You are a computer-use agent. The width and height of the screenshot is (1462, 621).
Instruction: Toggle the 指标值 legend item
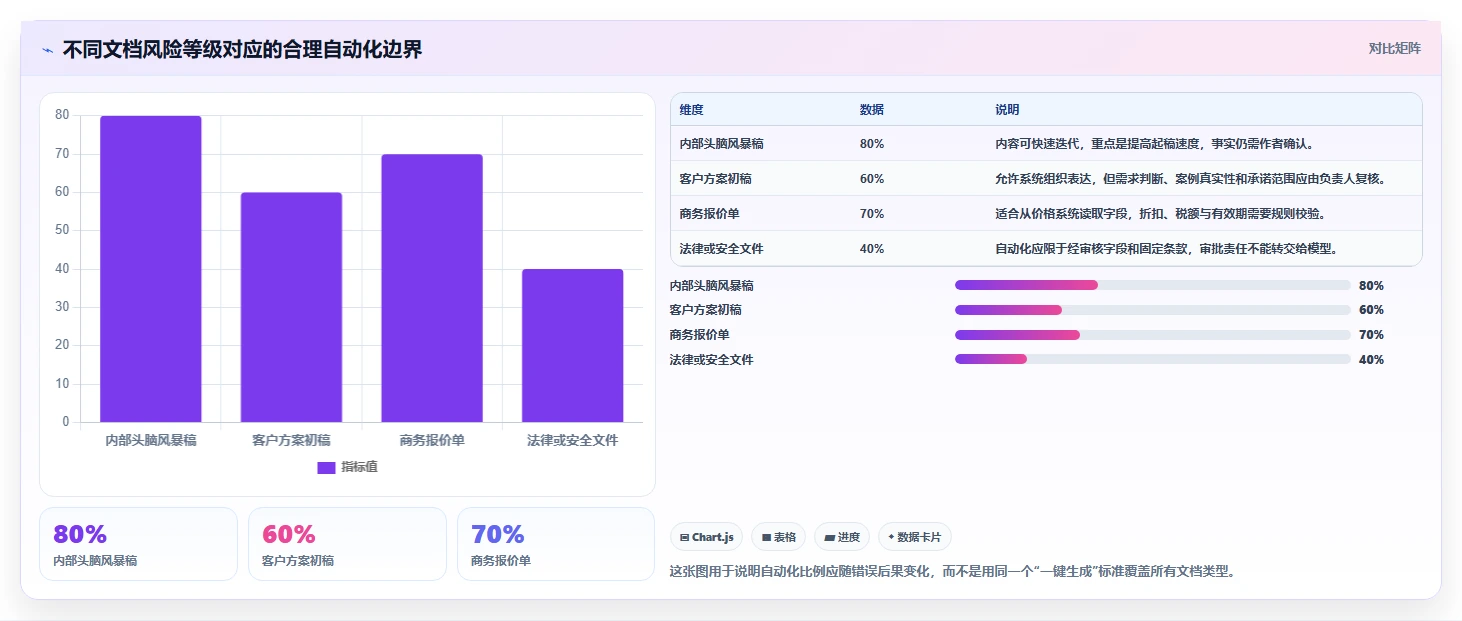click(x=347, y=467)
